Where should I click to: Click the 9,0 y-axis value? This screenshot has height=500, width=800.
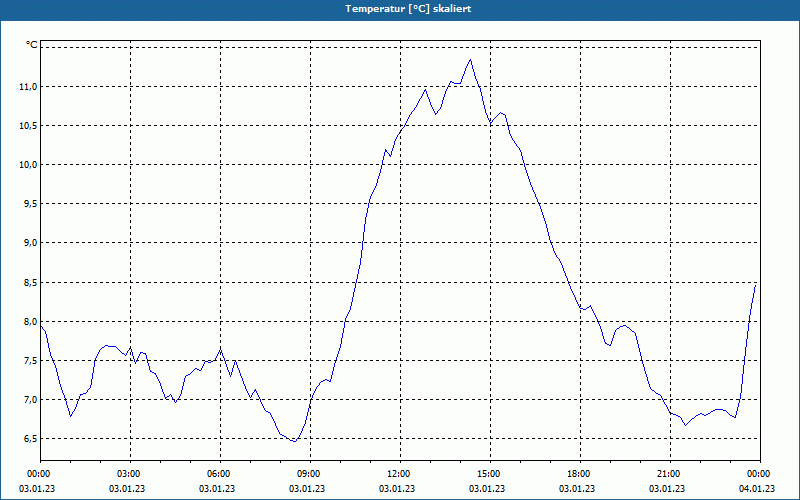point(30,243)
